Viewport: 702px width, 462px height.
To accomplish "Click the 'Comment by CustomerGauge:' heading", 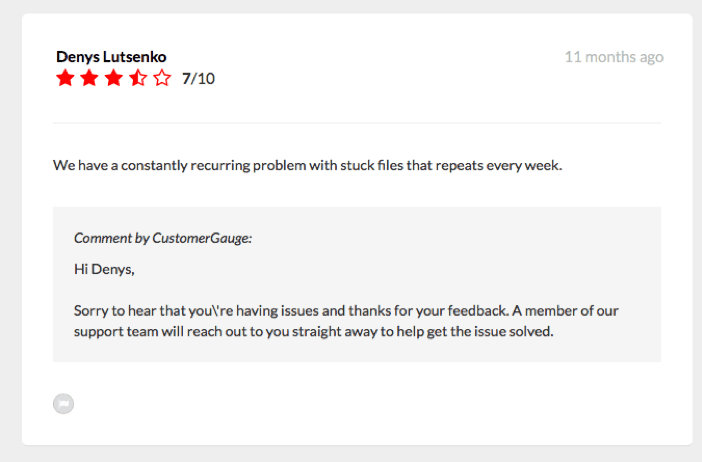I will click(x=163, y=238).
